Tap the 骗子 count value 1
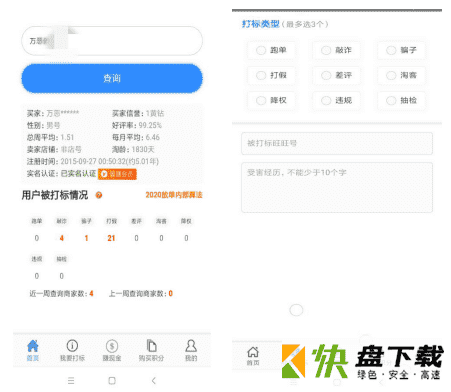 pos(86,238)
